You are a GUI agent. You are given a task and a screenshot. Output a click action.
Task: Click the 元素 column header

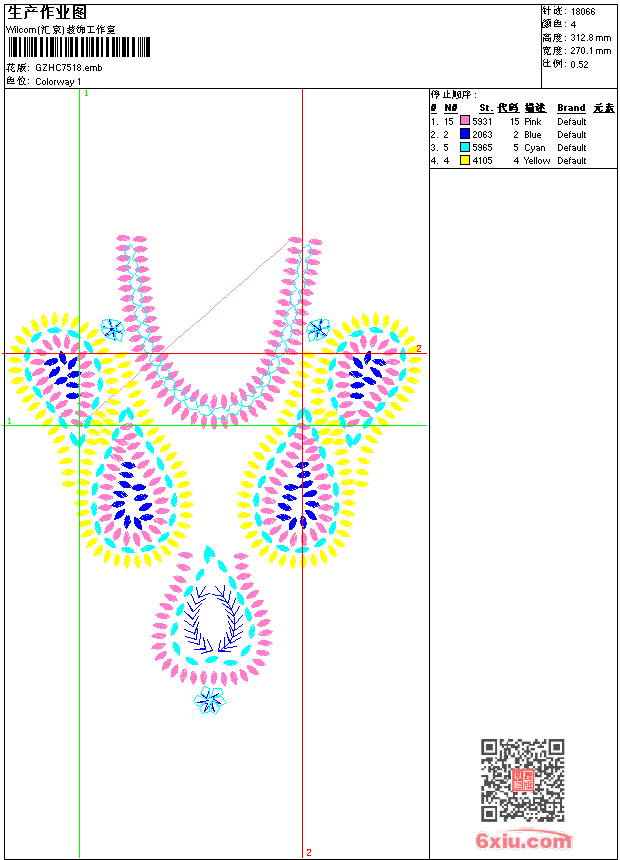point(604,108)
